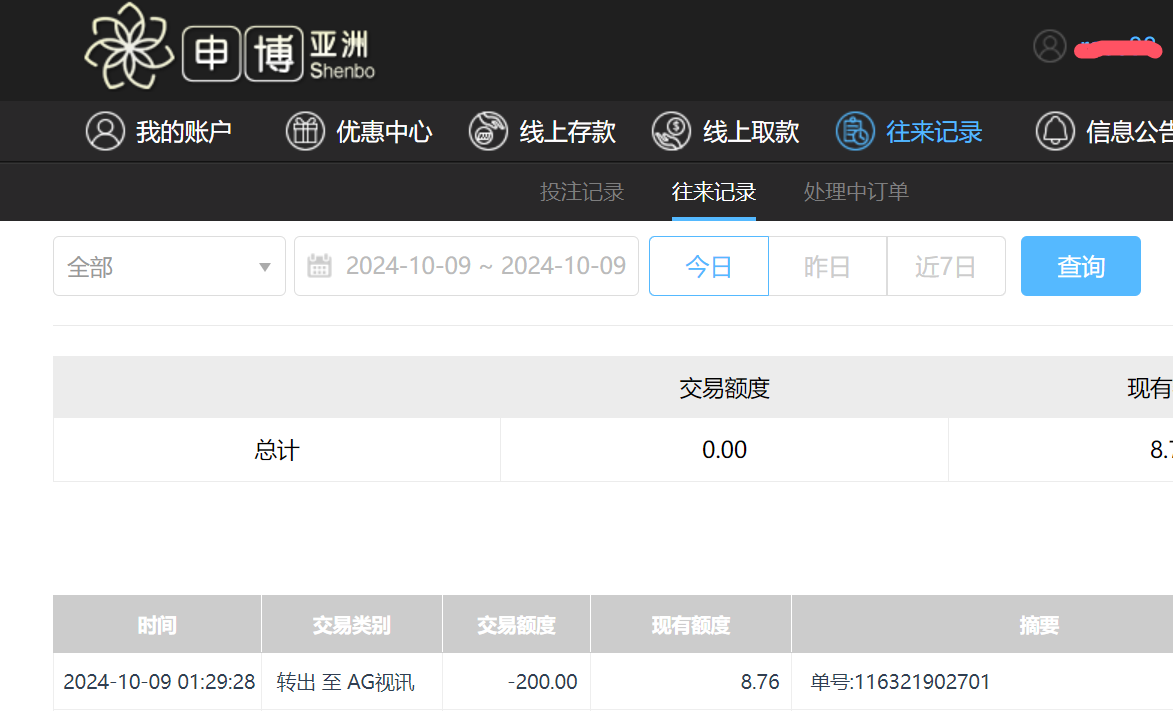Image resolution: width=1173 pixels, height=711 pixels.
Task: Select the 近7日 filter option
Action: [x=945, y=265]
